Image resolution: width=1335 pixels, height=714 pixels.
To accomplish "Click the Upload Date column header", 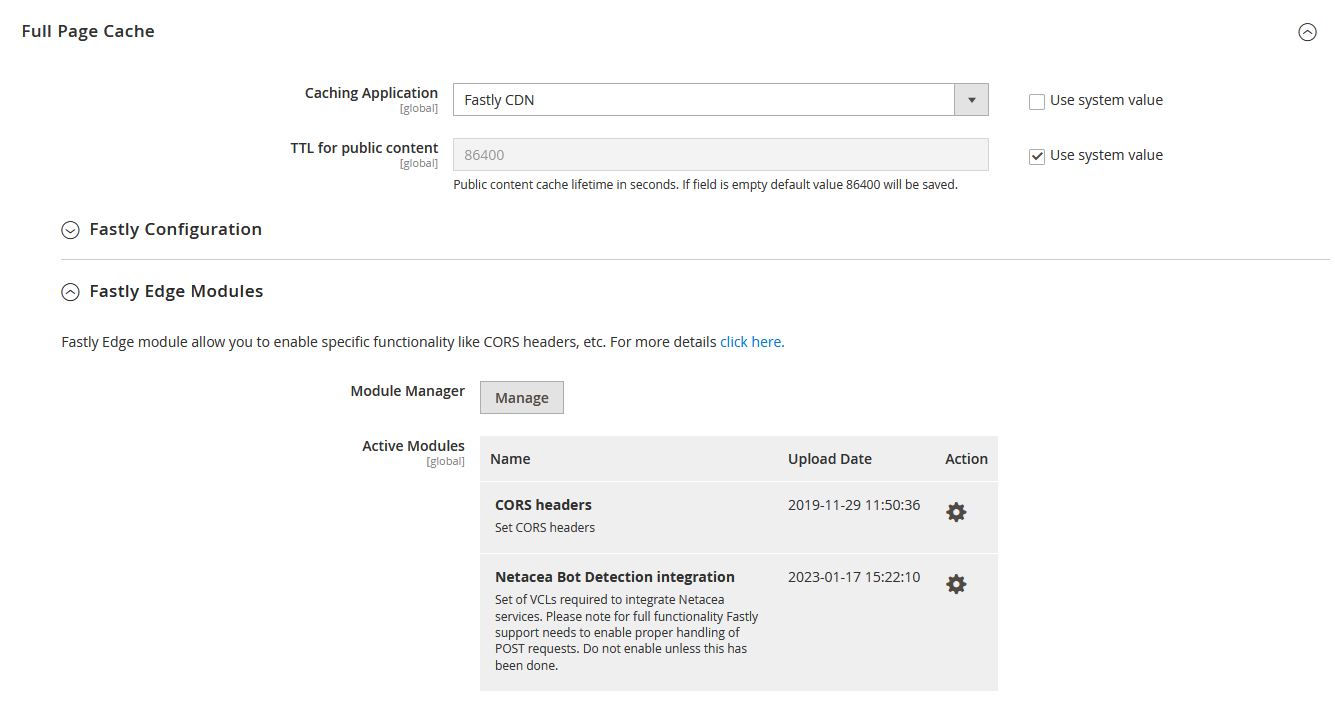I will tap(829, 459).
